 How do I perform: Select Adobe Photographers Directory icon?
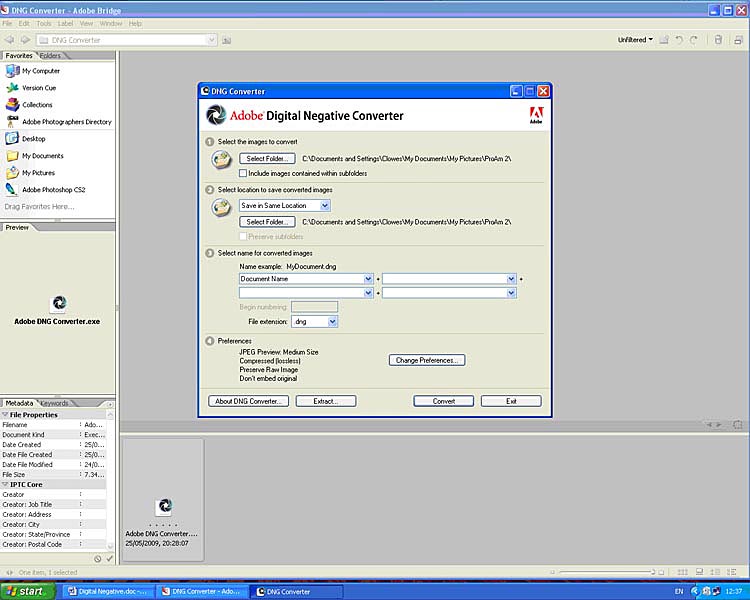pyautogui.click(x=12, y=122)
